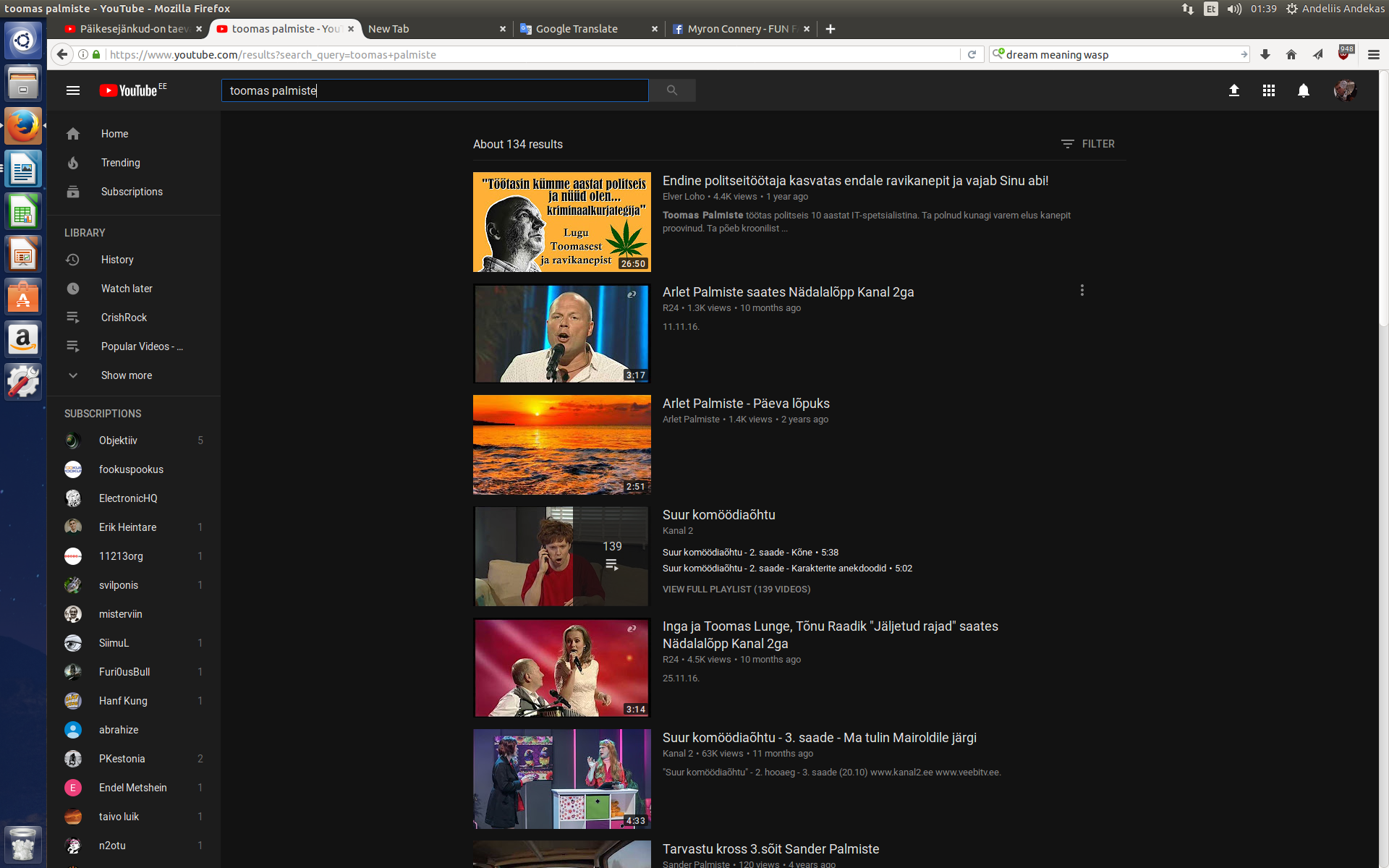
Task: Open a new tab with plus button
Action: coord(831,29)
